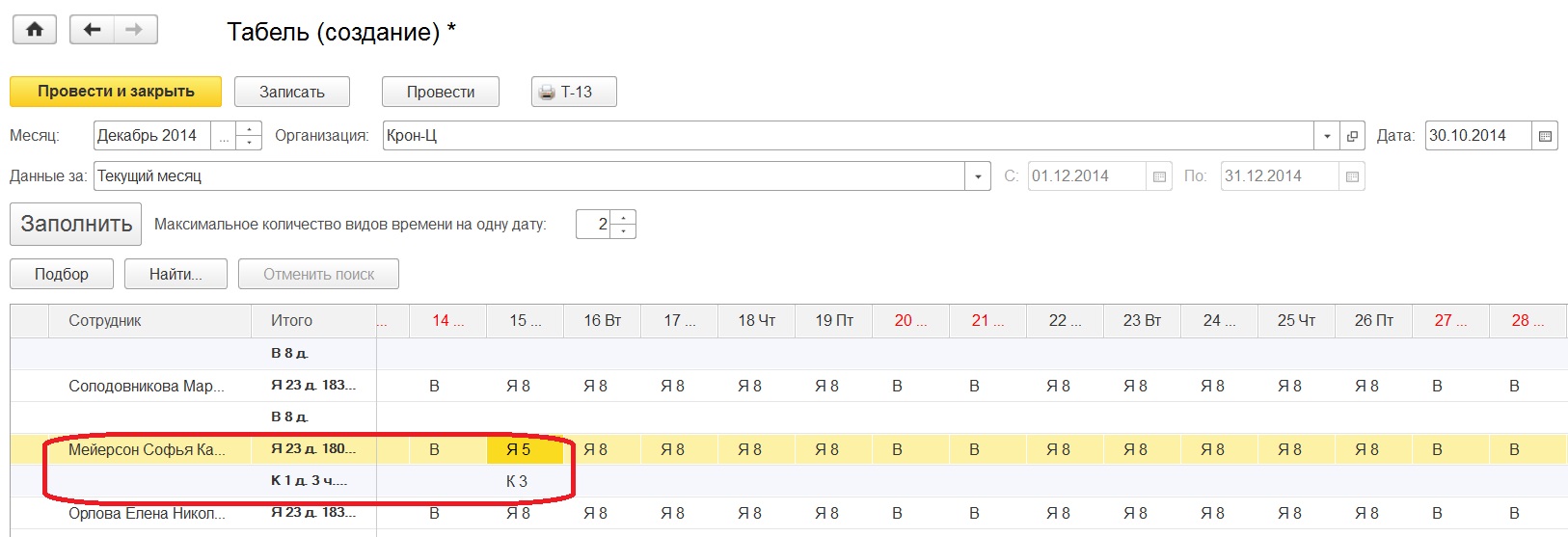Image resolution: width=1568 pixels, height=537 pixels.
Task: Click the Месяц field Декабрь 2014
Action: click(154, 136)
